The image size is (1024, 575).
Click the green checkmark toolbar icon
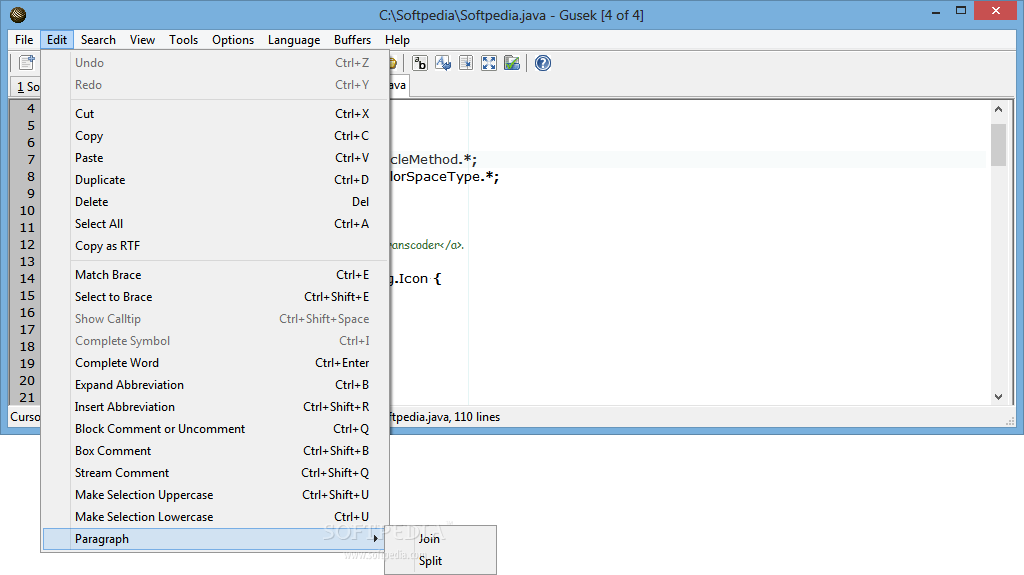512,63
